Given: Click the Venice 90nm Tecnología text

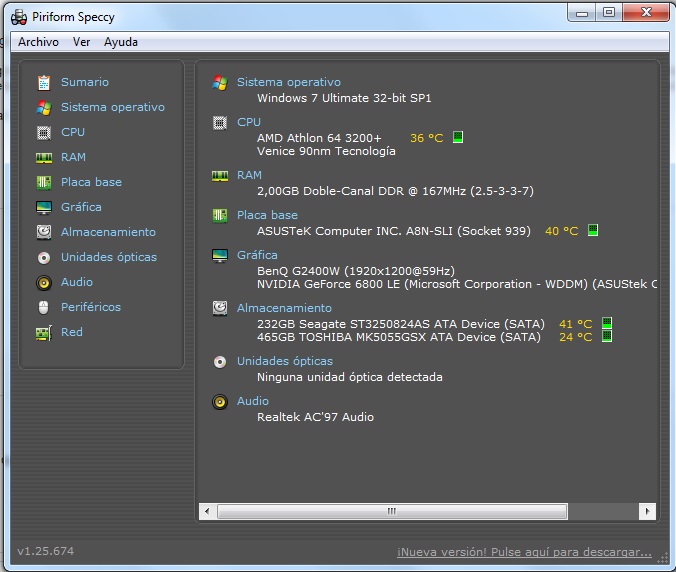Looking at the screenshot, I should pyautogui.click(x=326, y=151).
